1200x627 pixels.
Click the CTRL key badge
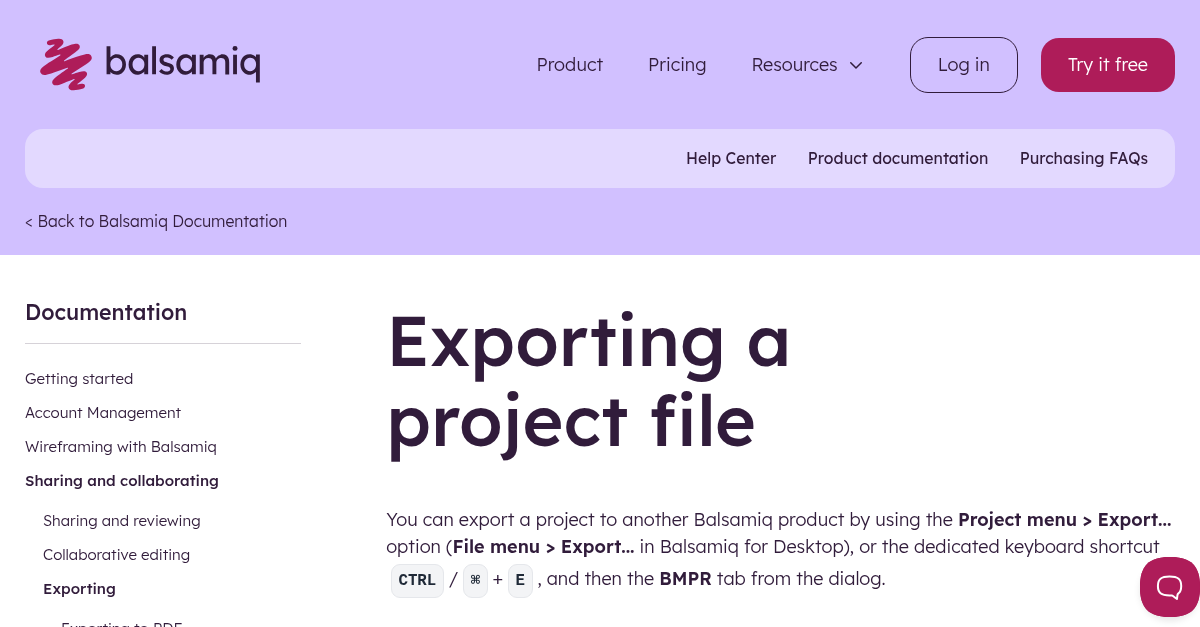[x=417, y=580]
